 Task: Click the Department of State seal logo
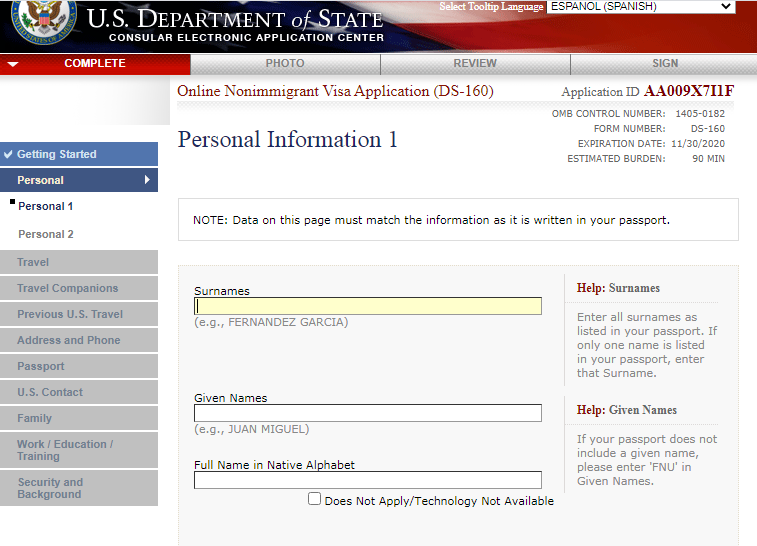pos(43,21)
